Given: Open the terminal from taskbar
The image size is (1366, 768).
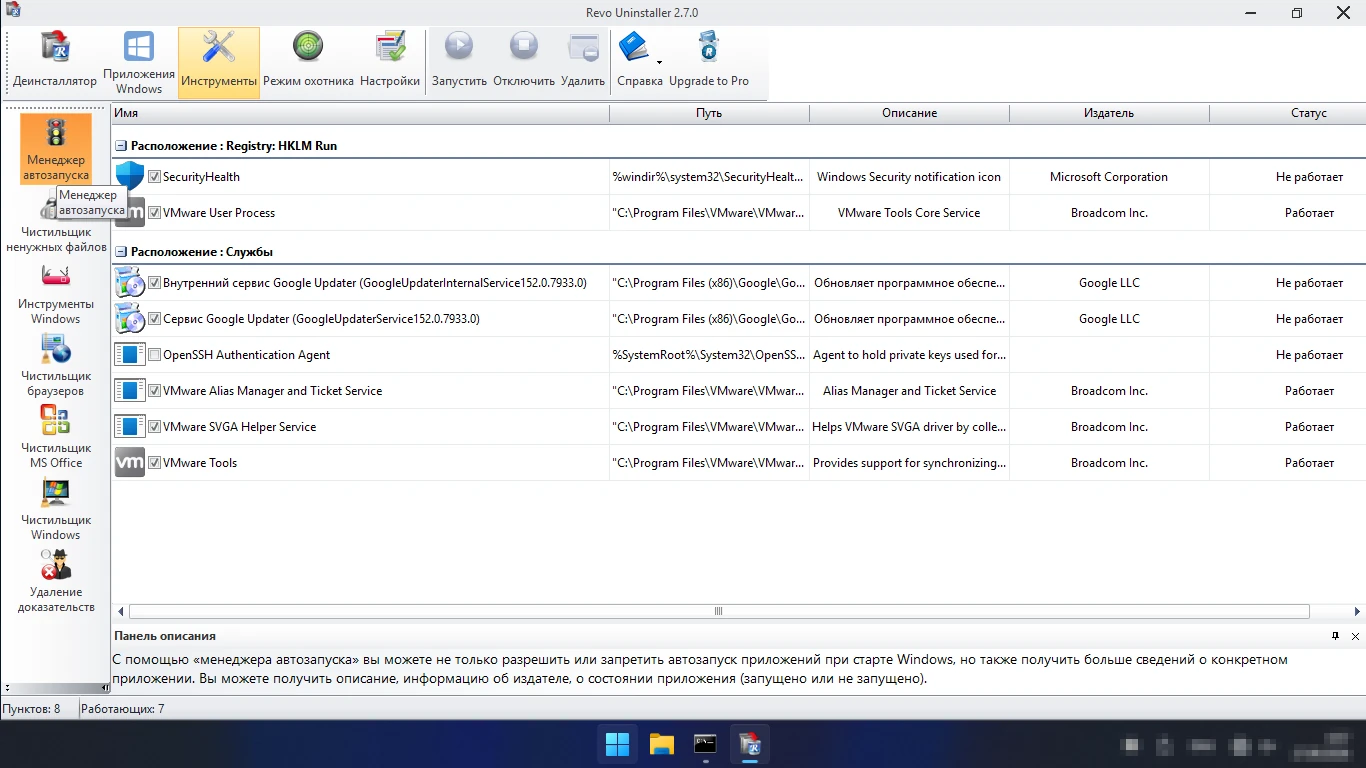Looking at the screenshot, I should tap(706, 744).
